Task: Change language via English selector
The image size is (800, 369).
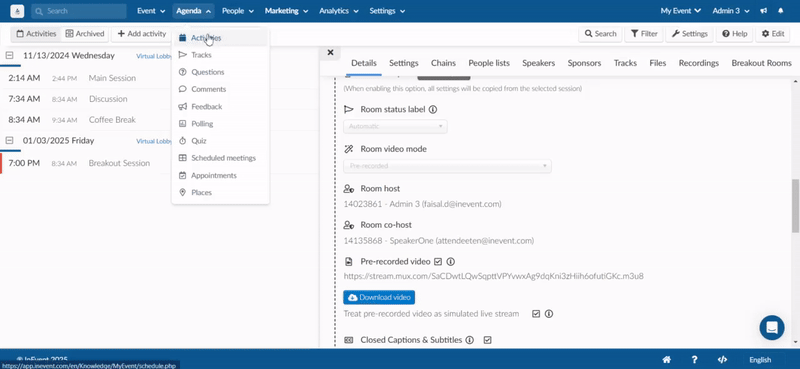Action: point(760,360)
